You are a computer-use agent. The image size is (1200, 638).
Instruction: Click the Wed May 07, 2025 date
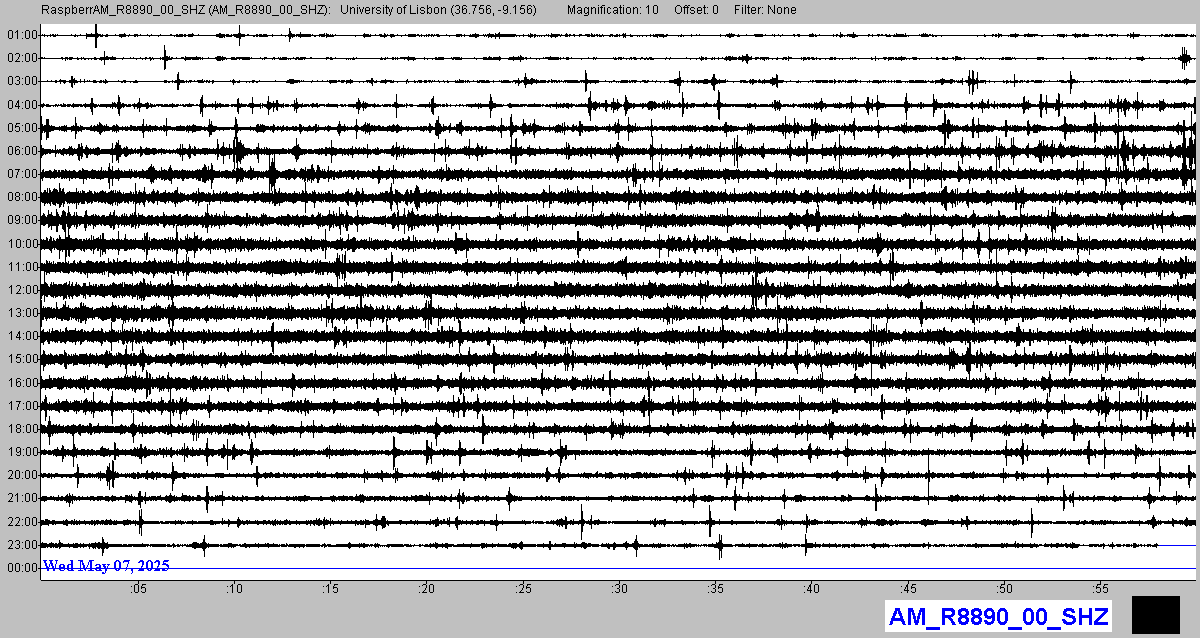(x=106, y=566)
